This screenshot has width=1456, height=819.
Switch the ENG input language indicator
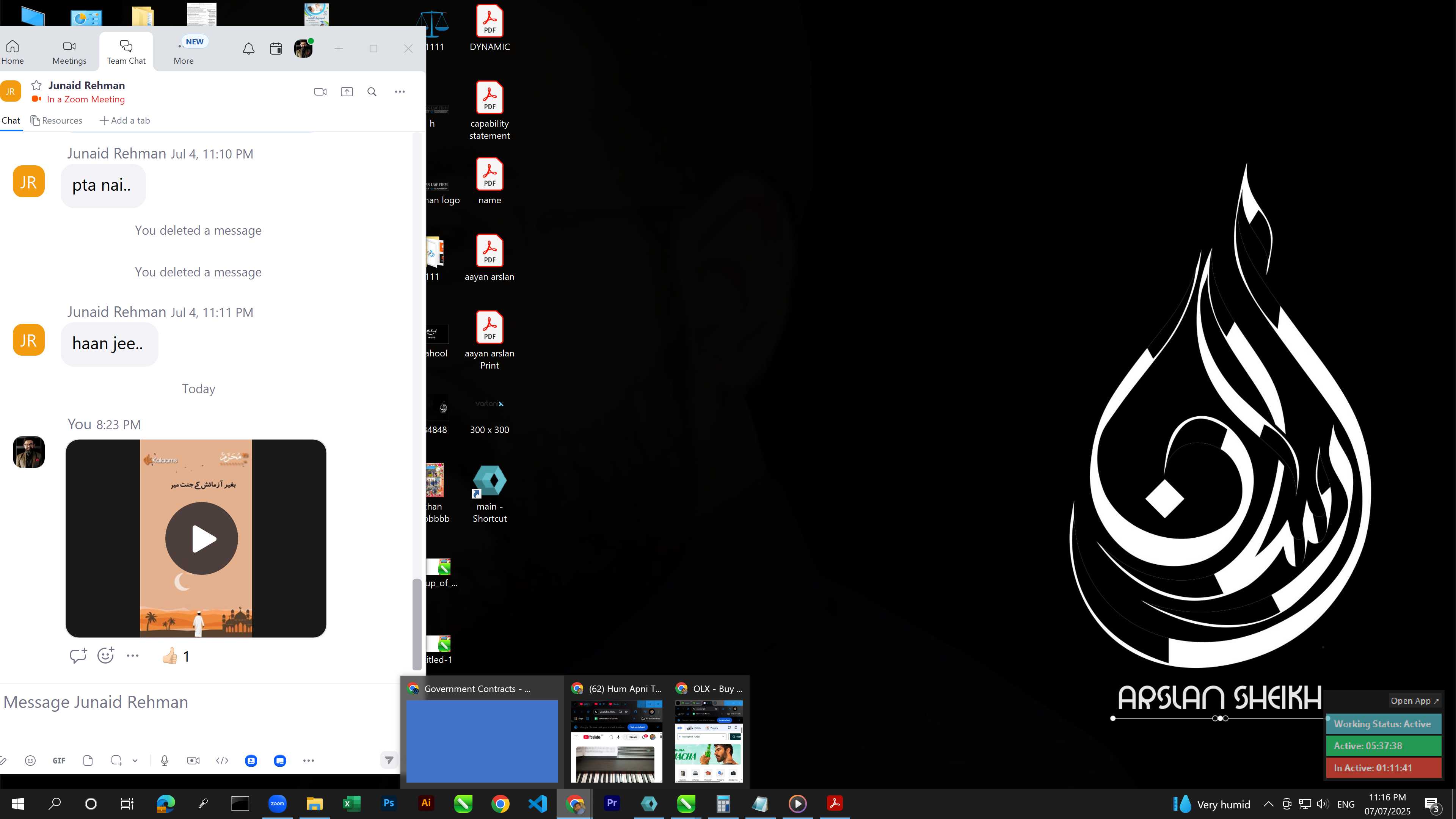1346,804
